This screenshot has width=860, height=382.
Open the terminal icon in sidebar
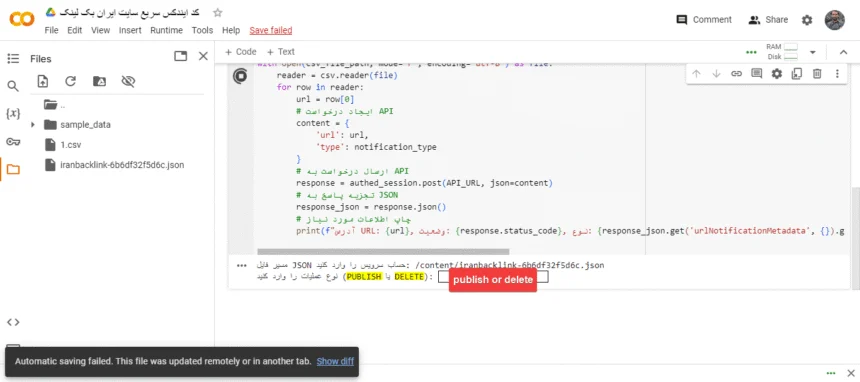pyautogui.click(x=13, y=347)
